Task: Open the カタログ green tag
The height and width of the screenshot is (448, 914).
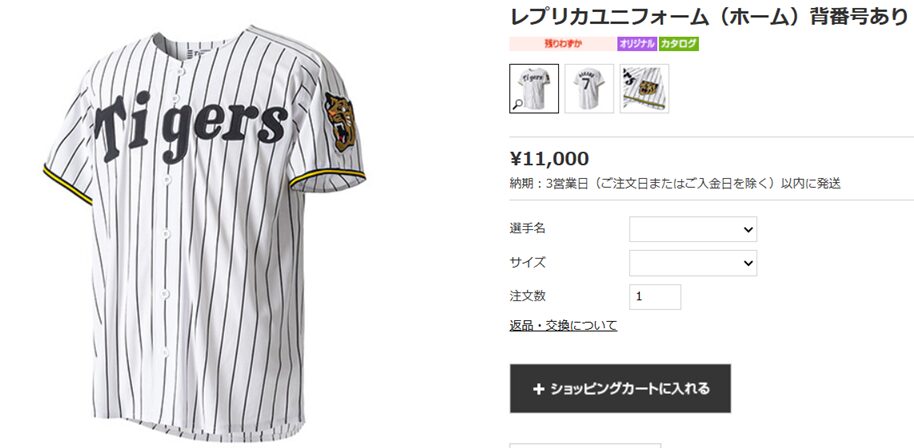Action: point(679,44)
